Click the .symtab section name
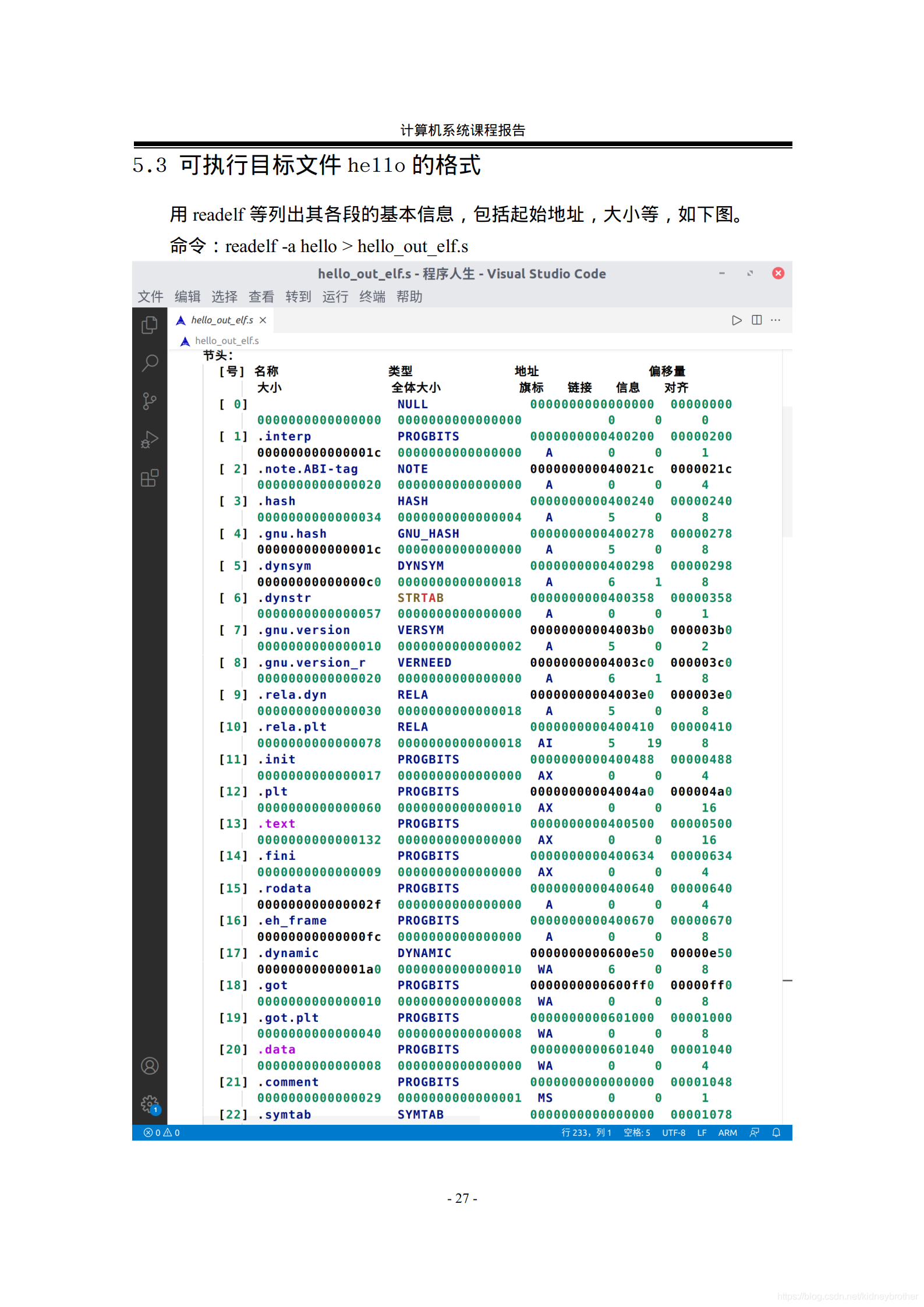 pos(284,1115)
